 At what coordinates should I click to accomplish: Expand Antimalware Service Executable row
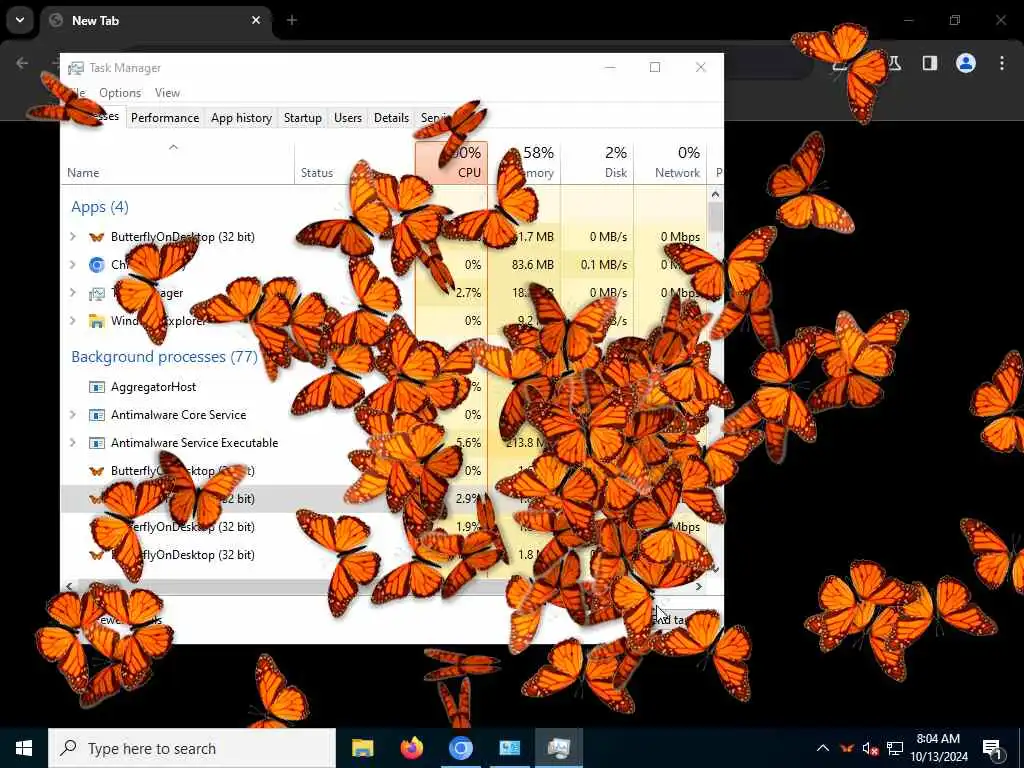(73, 443)
